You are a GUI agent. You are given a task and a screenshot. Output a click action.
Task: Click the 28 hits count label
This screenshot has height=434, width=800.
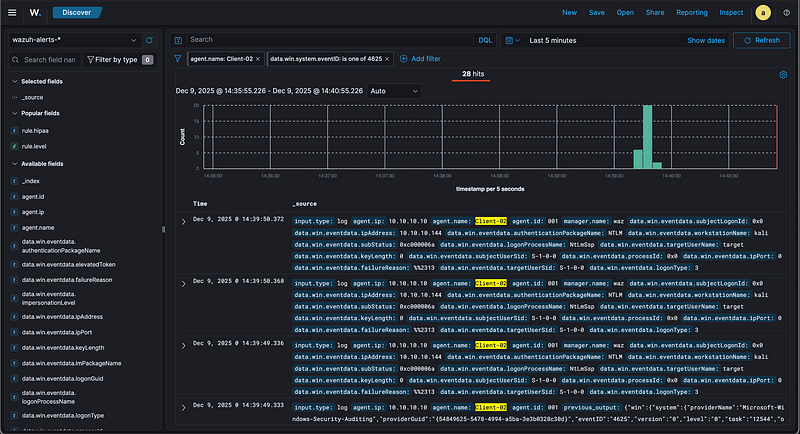[473, 74]
